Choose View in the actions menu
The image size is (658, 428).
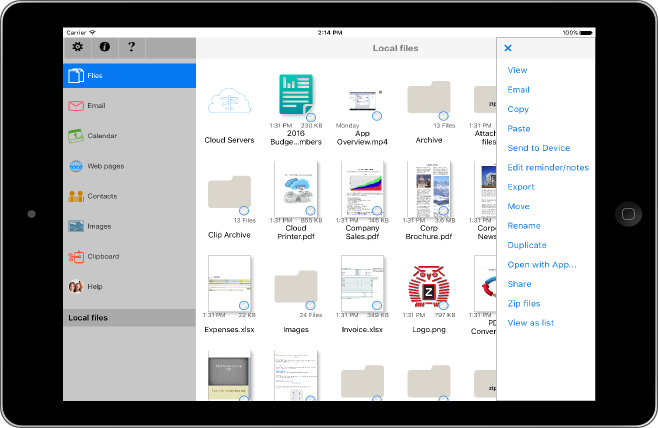click(x=517, y=70)
